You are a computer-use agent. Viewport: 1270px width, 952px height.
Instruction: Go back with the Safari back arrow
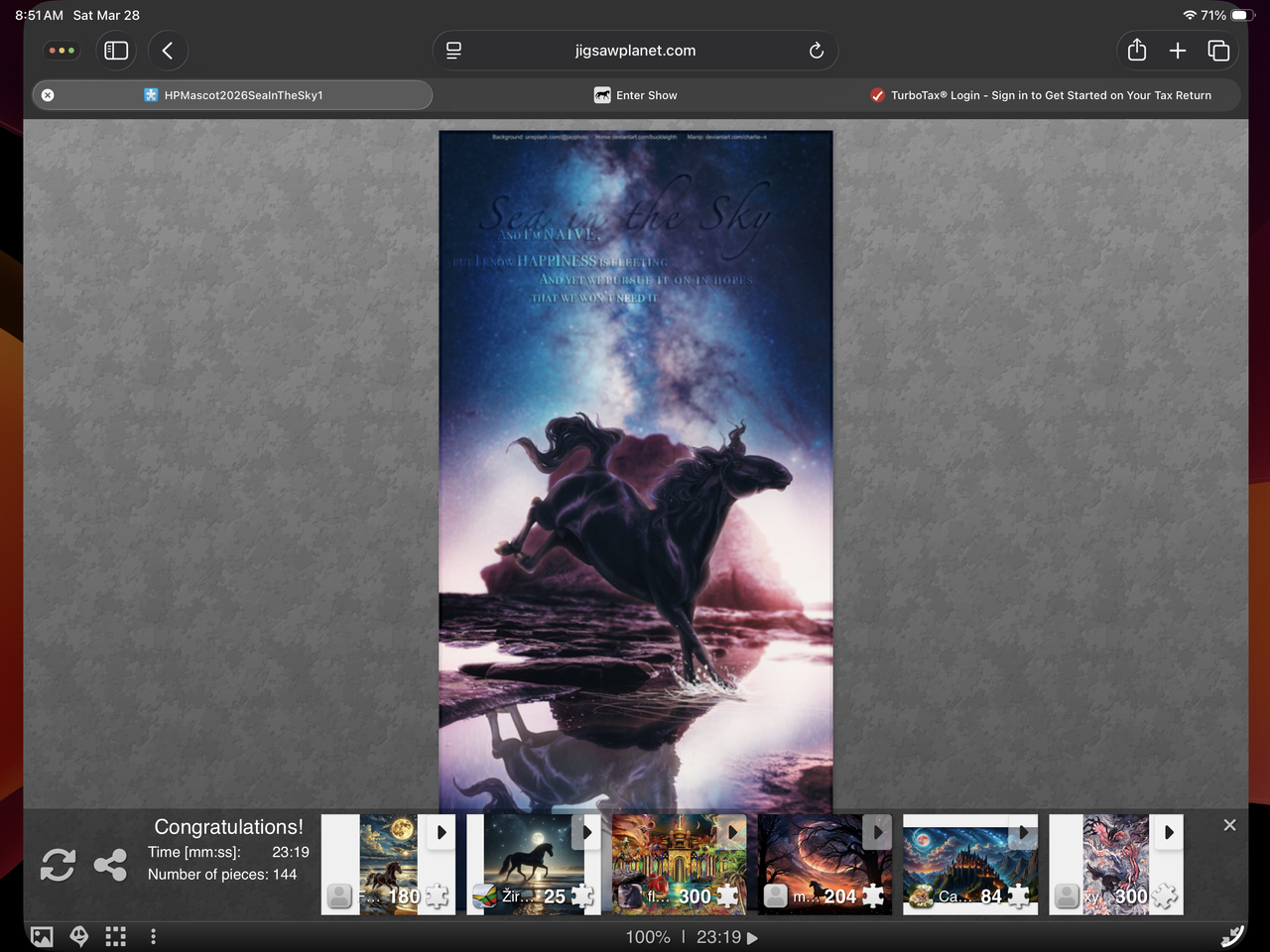coord(168,51)
